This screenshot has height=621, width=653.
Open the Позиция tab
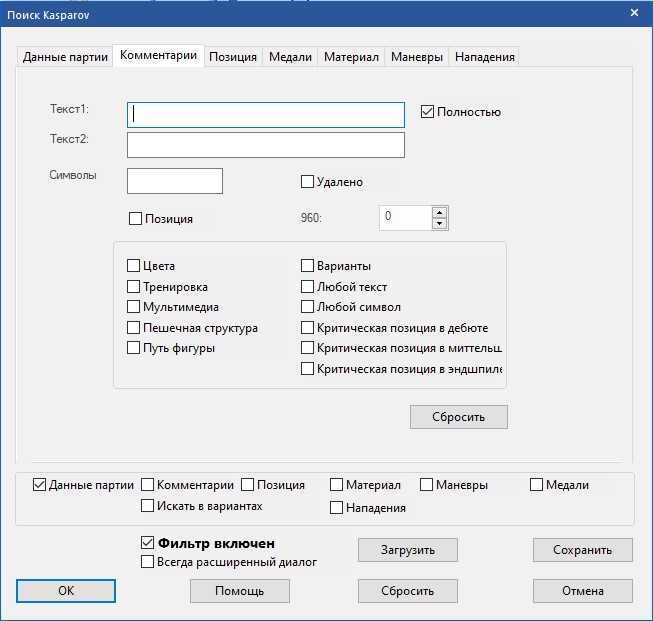[233, 57]
